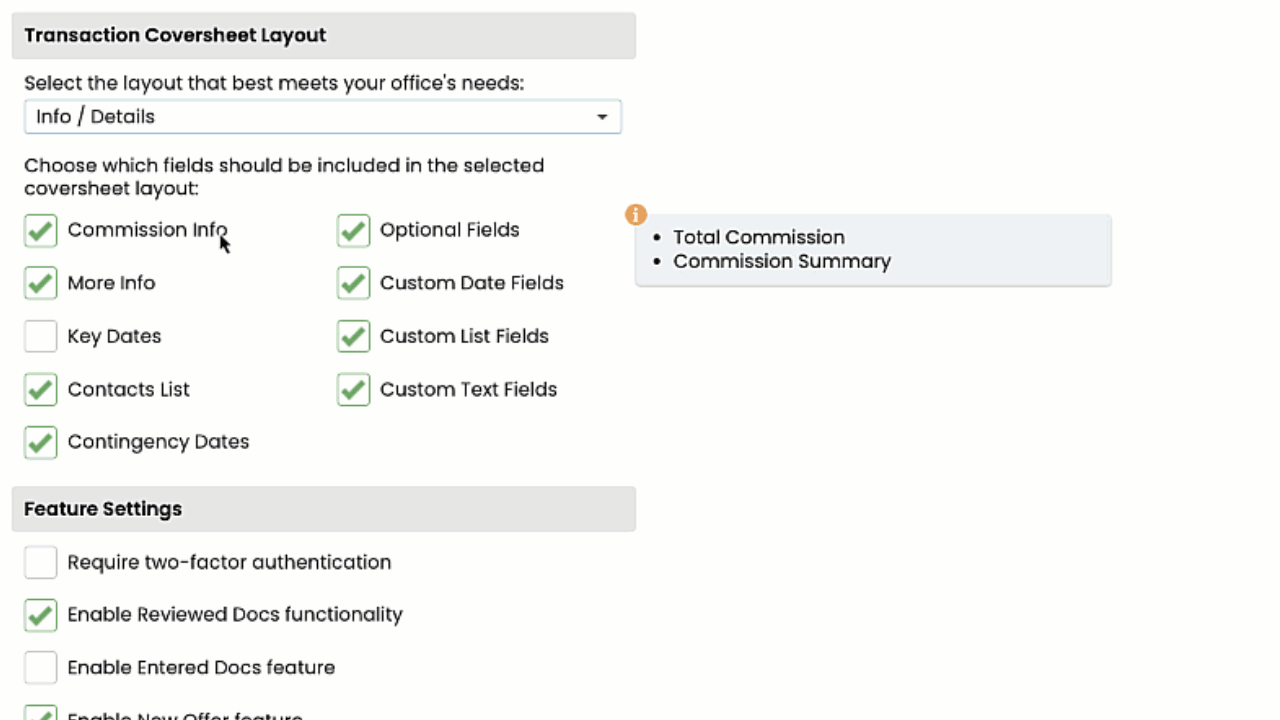Click the Commission Summary tooltip item
The width and height of the screenshot is (1280, 720).
781,261
